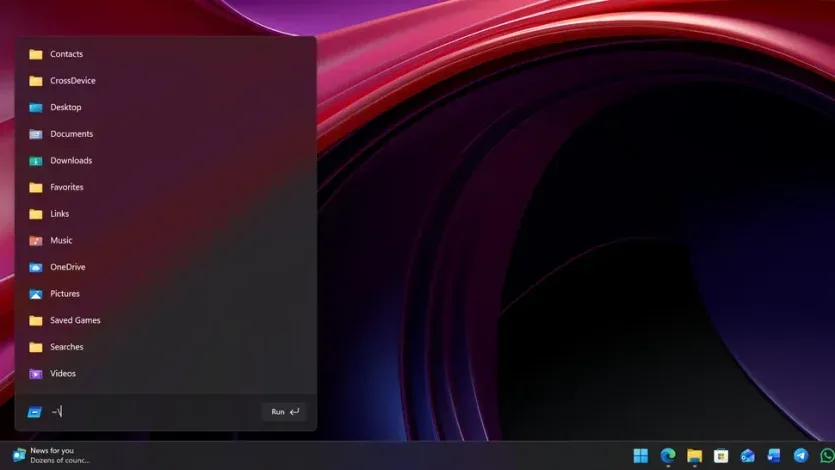Screen dimensions: 835x470
Task: Open the Saved Games folder icon
Action: 36,320
